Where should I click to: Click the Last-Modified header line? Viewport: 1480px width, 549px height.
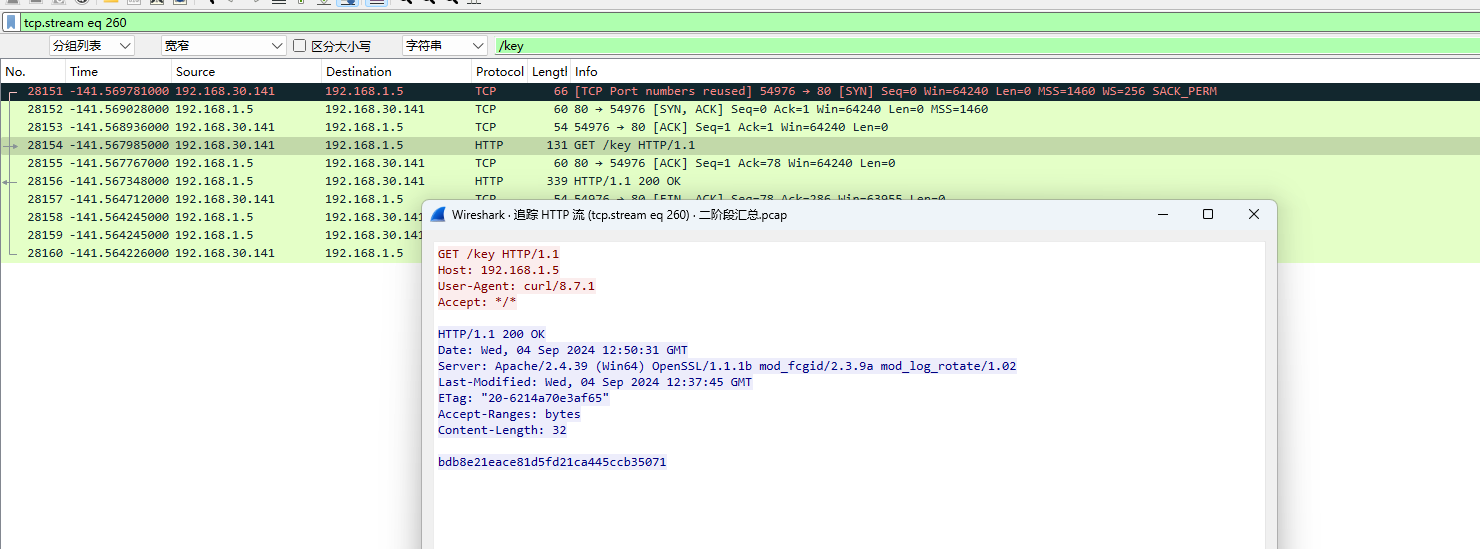pos(595,382)
